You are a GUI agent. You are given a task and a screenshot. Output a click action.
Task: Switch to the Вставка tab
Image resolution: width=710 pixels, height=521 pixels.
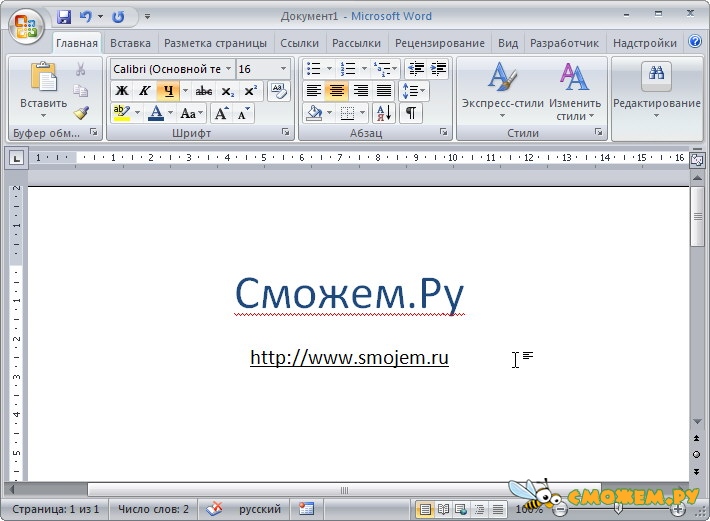click(130, 43)
